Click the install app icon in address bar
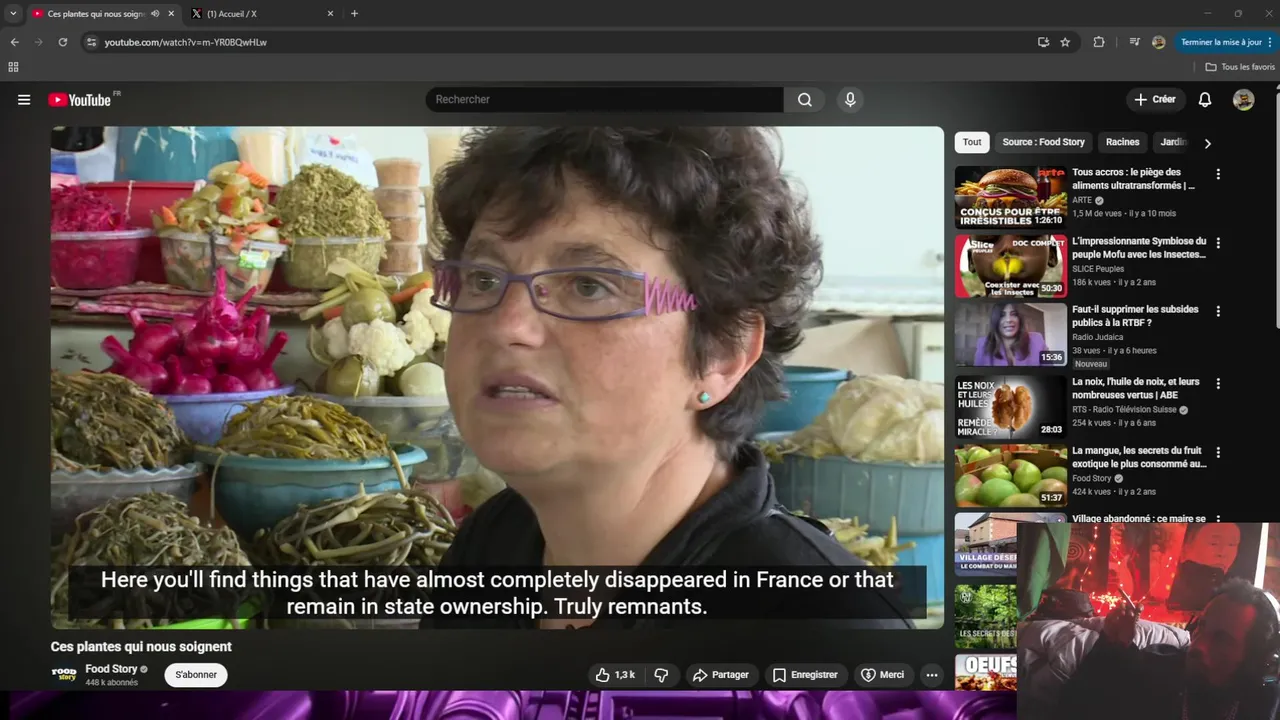The height and width of the screenshot is (720, 1280). click(x=1043, y=42)
